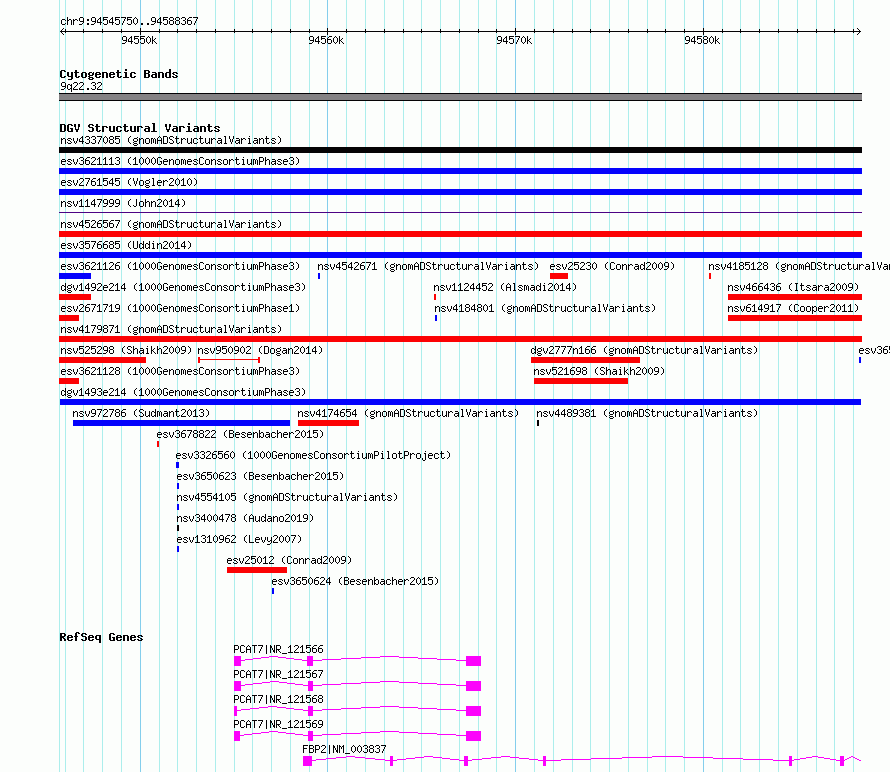Select the blue nsv972786 variant bar
890x772 pixels.
(181, 423)
